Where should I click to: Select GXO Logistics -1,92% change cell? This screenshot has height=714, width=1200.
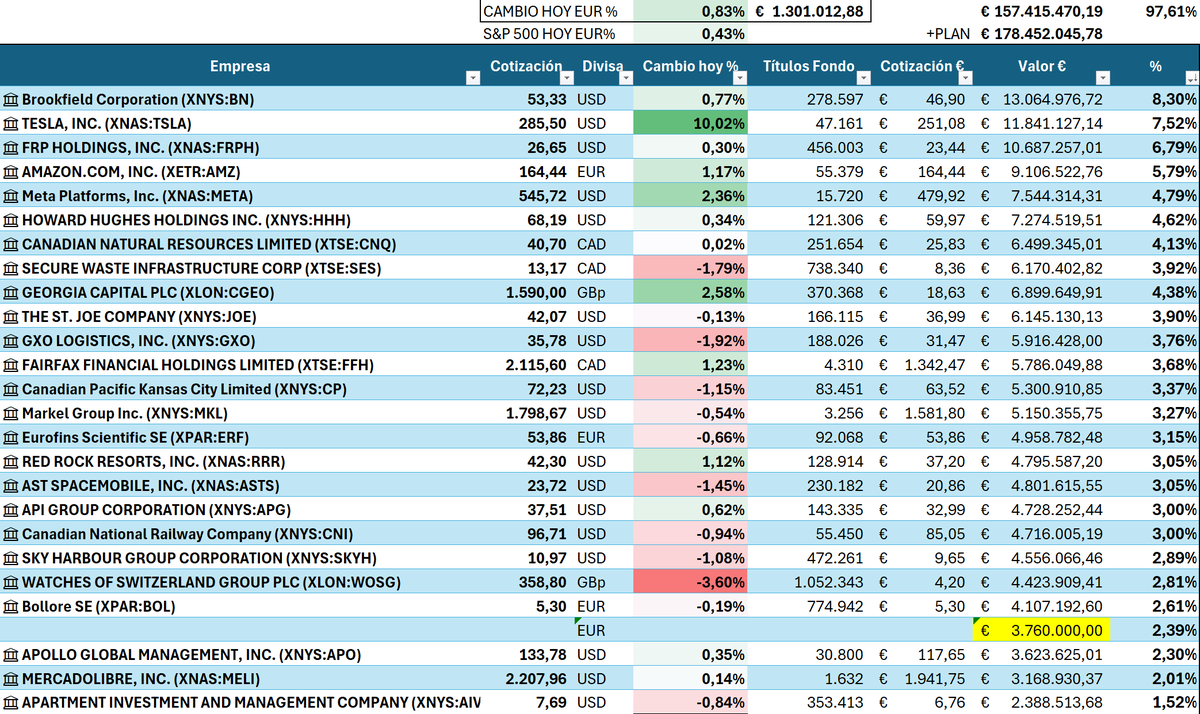pos(691,341)
